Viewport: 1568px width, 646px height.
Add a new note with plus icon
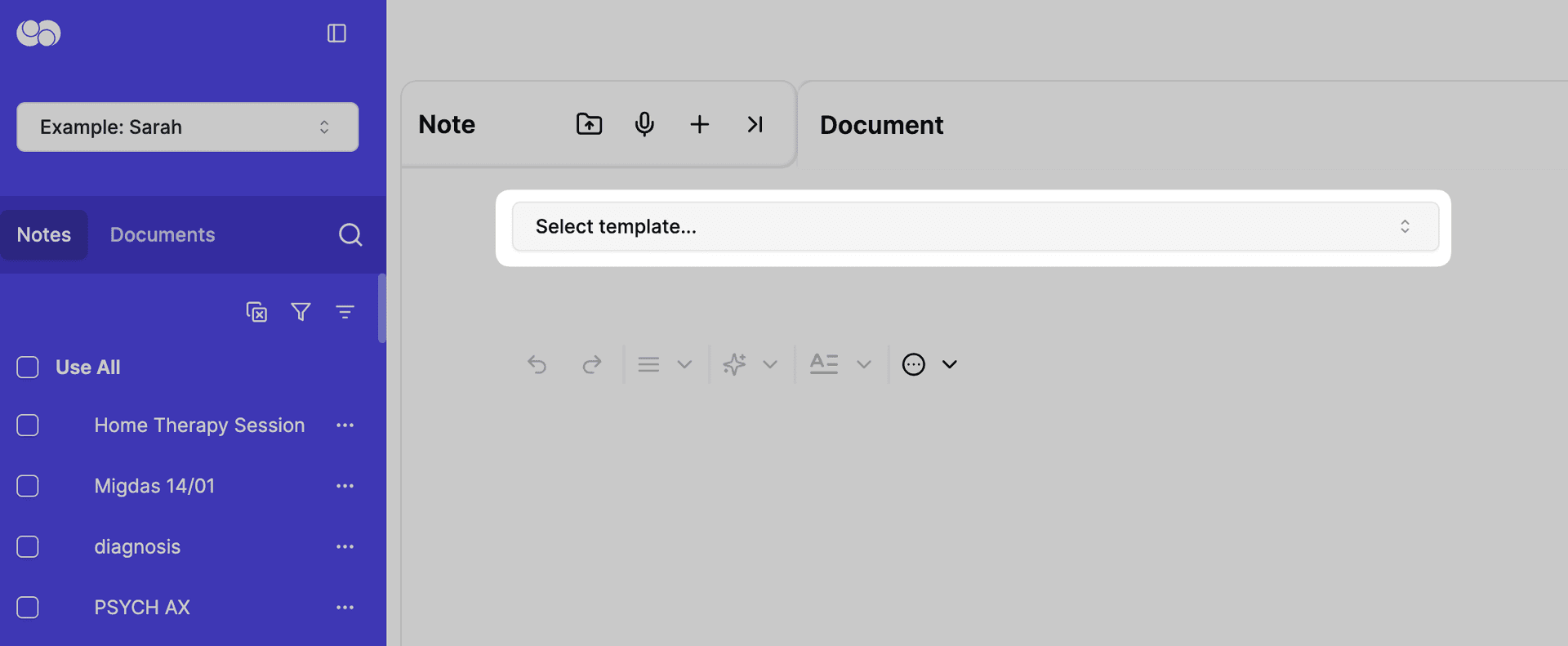click(699, 124)
